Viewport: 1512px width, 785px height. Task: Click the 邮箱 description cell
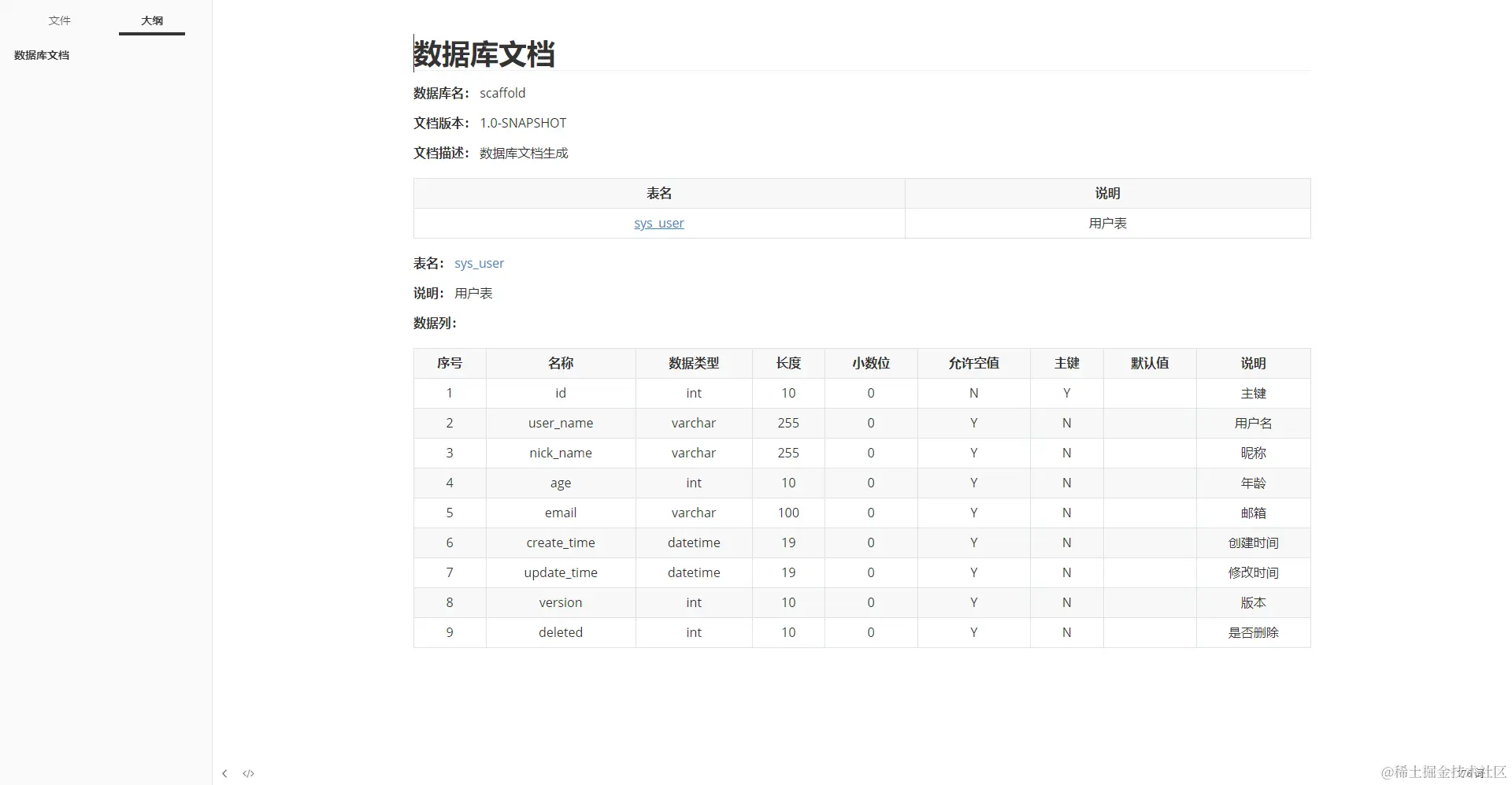click(1254, 513)
